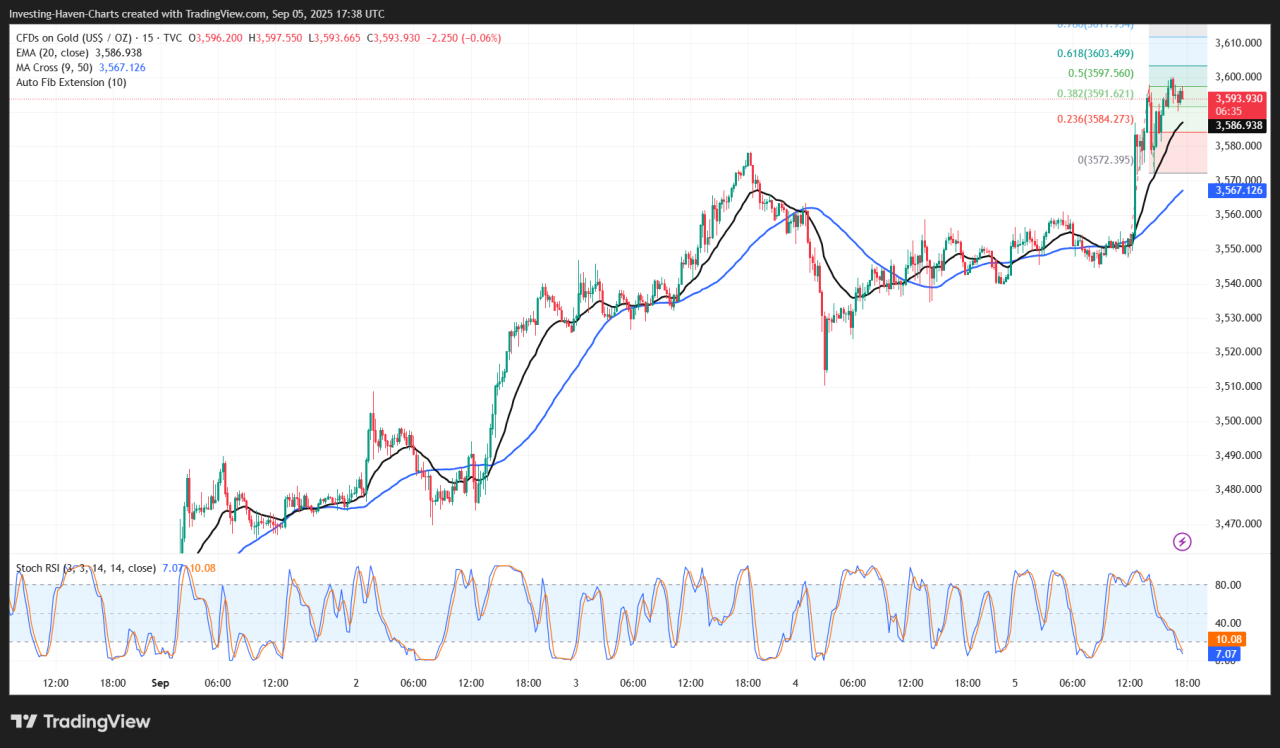Click the red 3,593.930 current price label
The image size is (1280, 748).
1238,98
